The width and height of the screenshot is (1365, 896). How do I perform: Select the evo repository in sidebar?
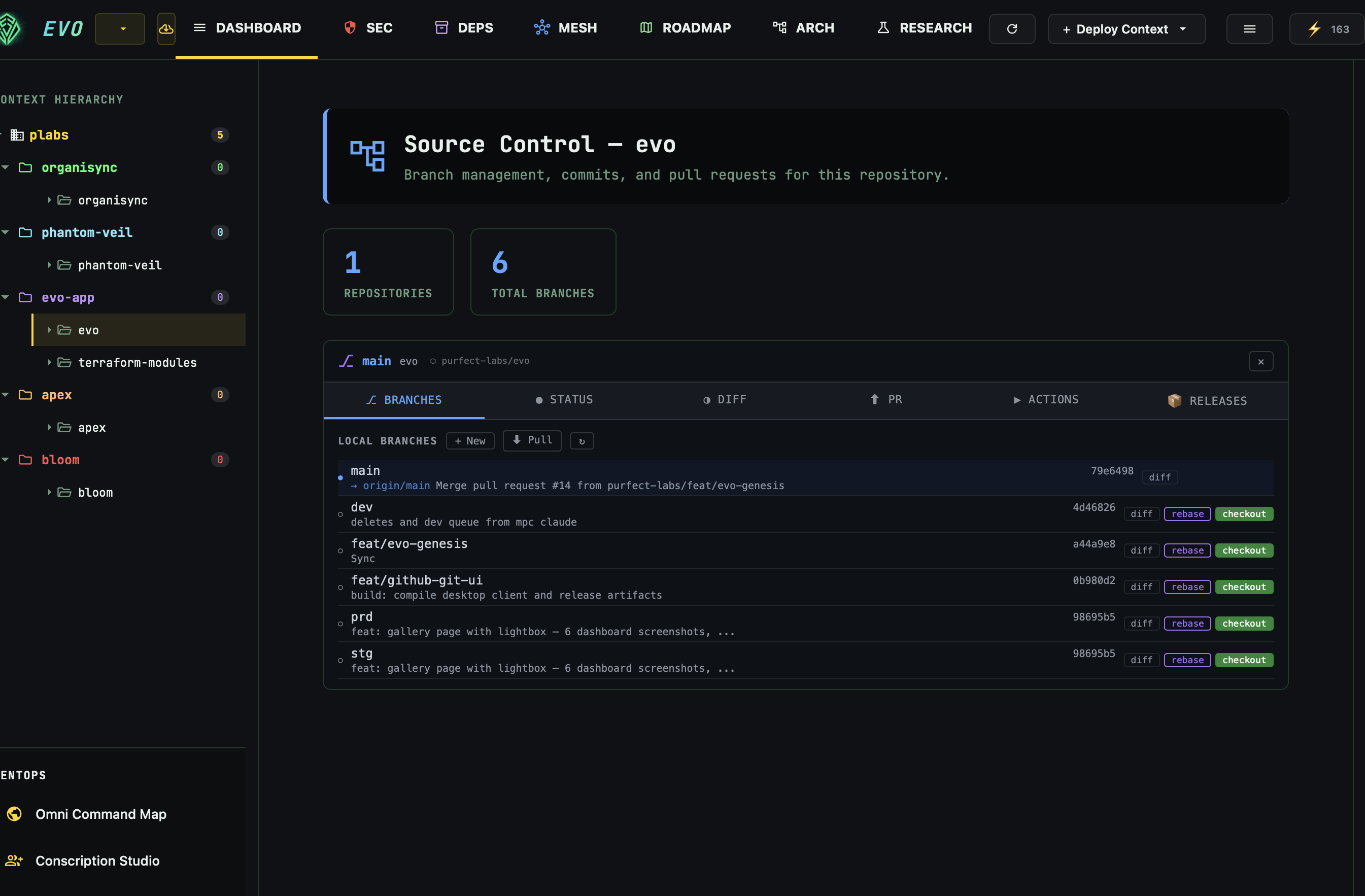139,330
